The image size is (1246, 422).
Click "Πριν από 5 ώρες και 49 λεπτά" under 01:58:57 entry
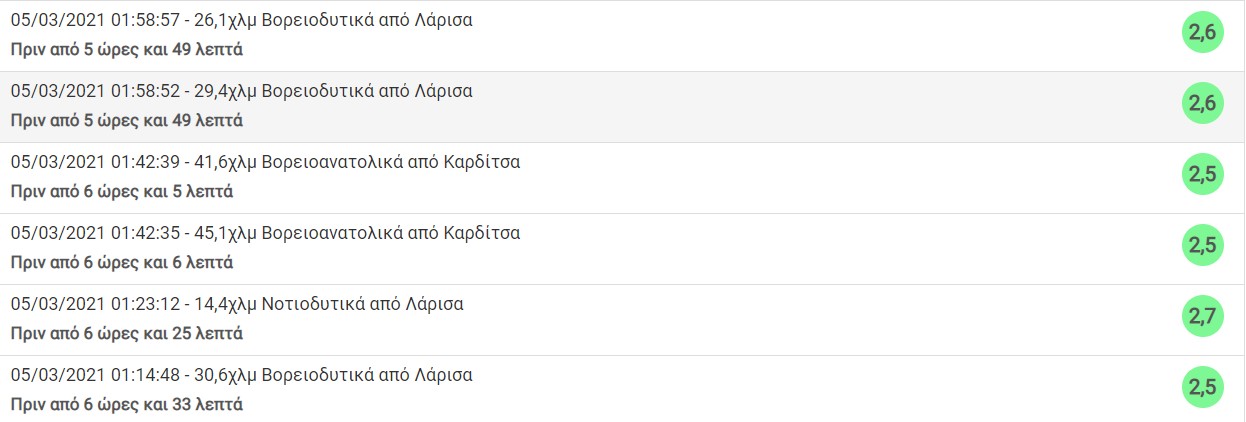click(127, 49)
